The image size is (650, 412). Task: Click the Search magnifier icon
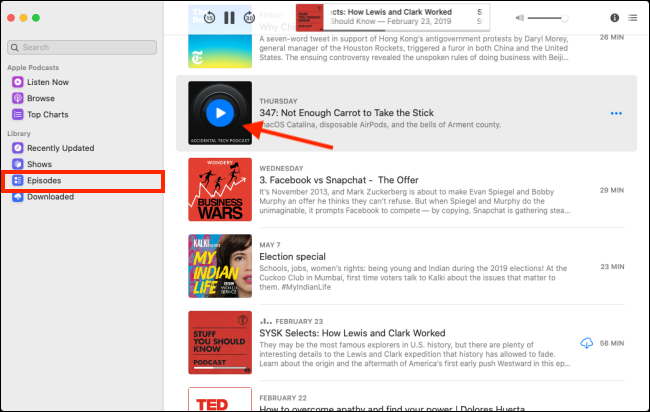click(x=15, y=47)
